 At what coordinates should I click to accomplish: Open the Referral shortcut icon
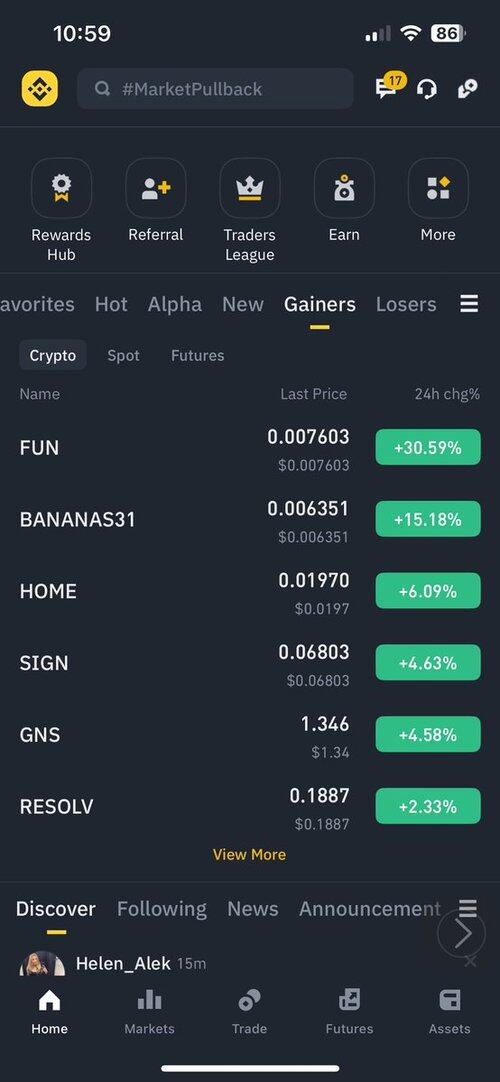click(156, 188)
